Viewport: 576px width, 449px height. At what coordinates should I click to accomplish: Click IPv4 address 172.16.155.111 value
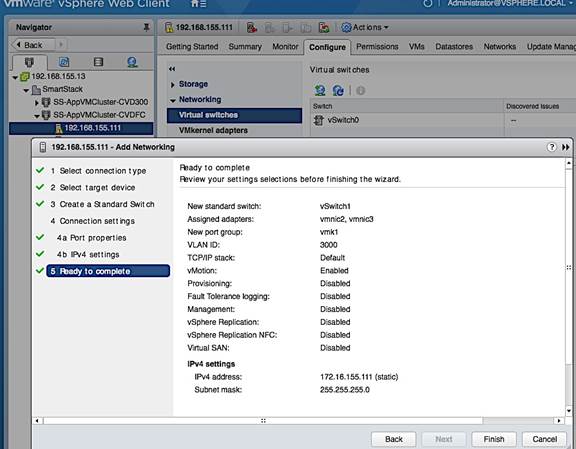tap(359, 377)
